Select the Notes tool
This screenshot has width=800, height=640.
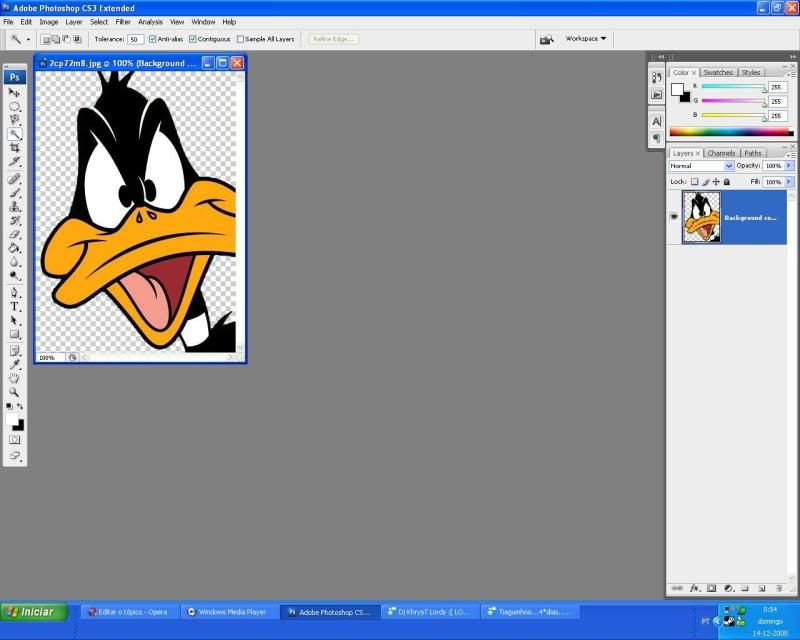pos(14,351)
